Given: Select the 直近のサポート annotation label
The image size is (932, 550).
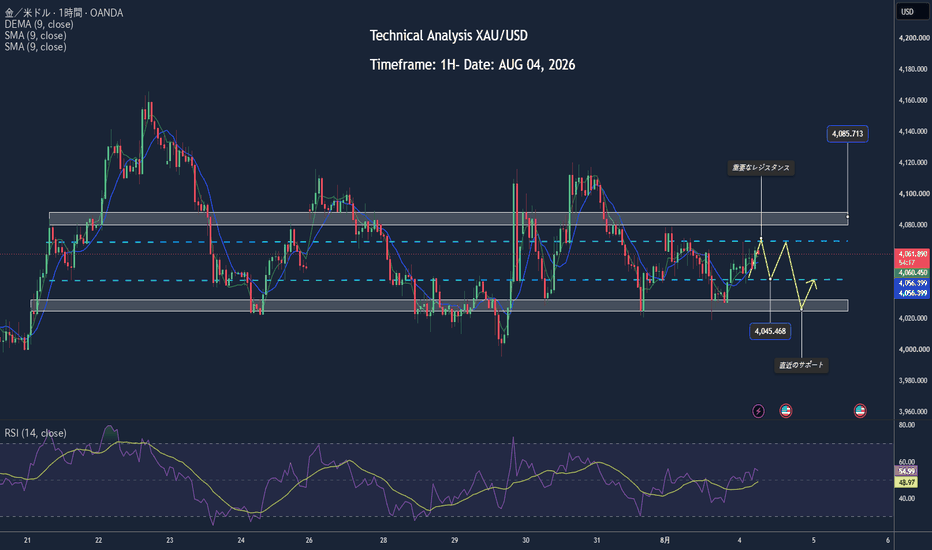Looking at the screenshot, I should [x=801, y=365].
